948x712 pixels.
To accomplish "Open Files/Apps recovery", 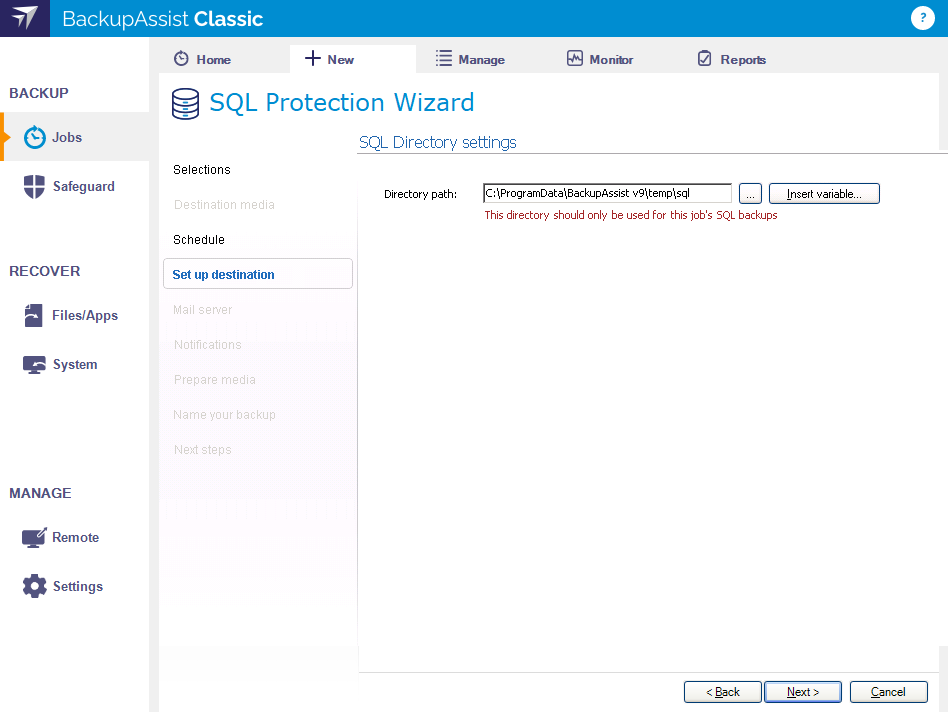I will point(85,316).
